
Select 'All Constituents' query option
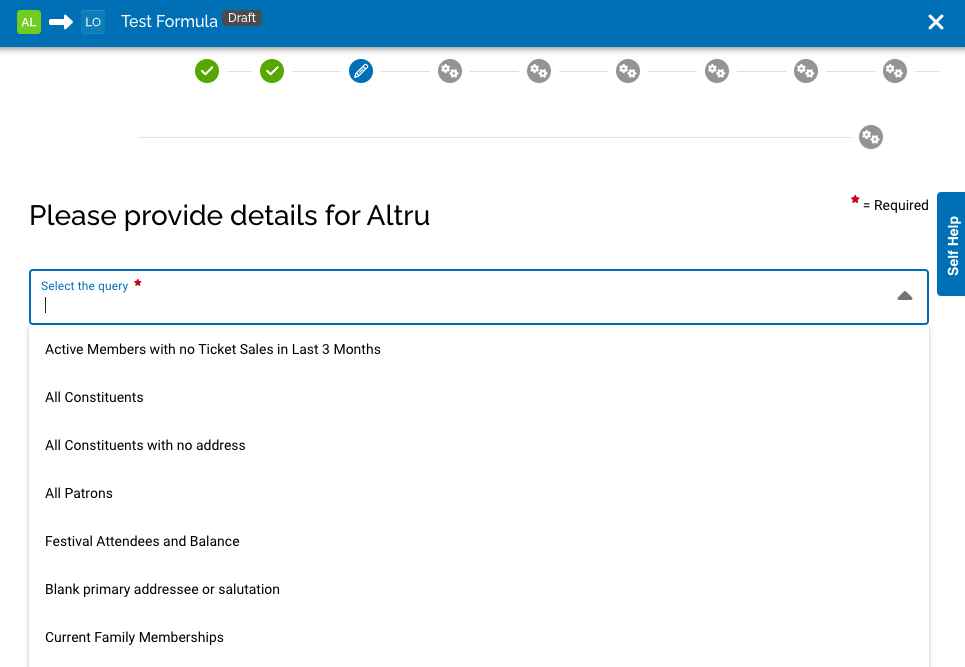(x=94, y=397)
